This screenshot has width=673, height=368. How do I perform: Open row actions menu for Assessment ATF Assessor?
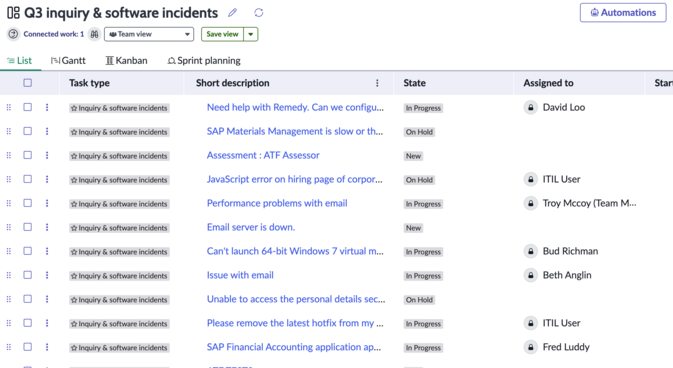point(47,155)
